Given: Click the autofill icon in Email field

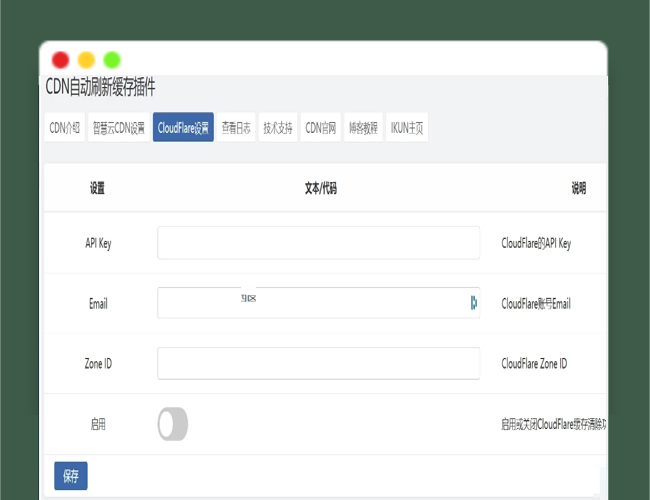Looking at the screenshot, I should click(x=473, y=303).
